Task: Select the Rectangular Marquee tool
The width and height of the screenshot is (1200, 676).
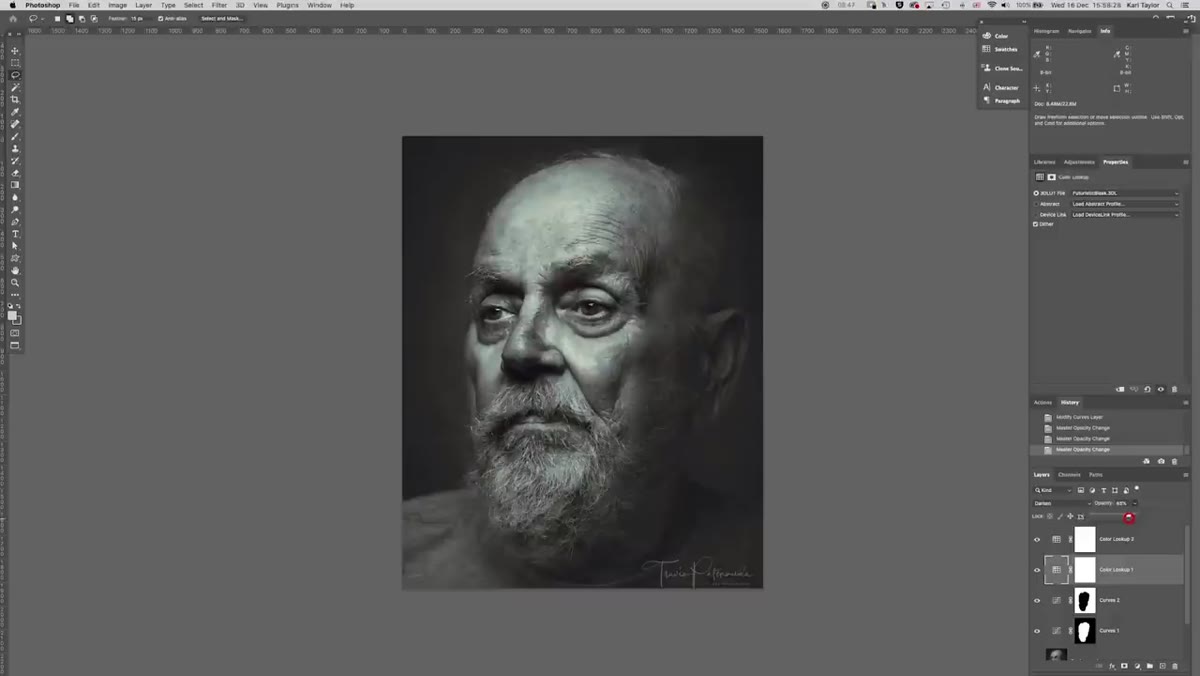Action: 15,63
